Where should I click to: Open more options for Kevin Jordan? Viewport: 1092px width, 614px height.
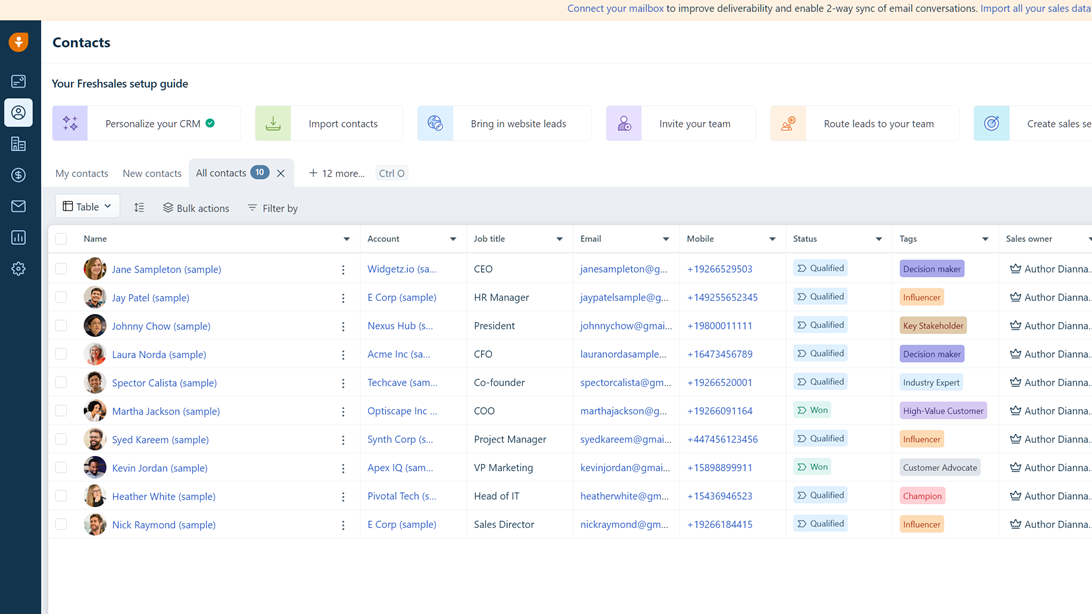click(343, 469)
